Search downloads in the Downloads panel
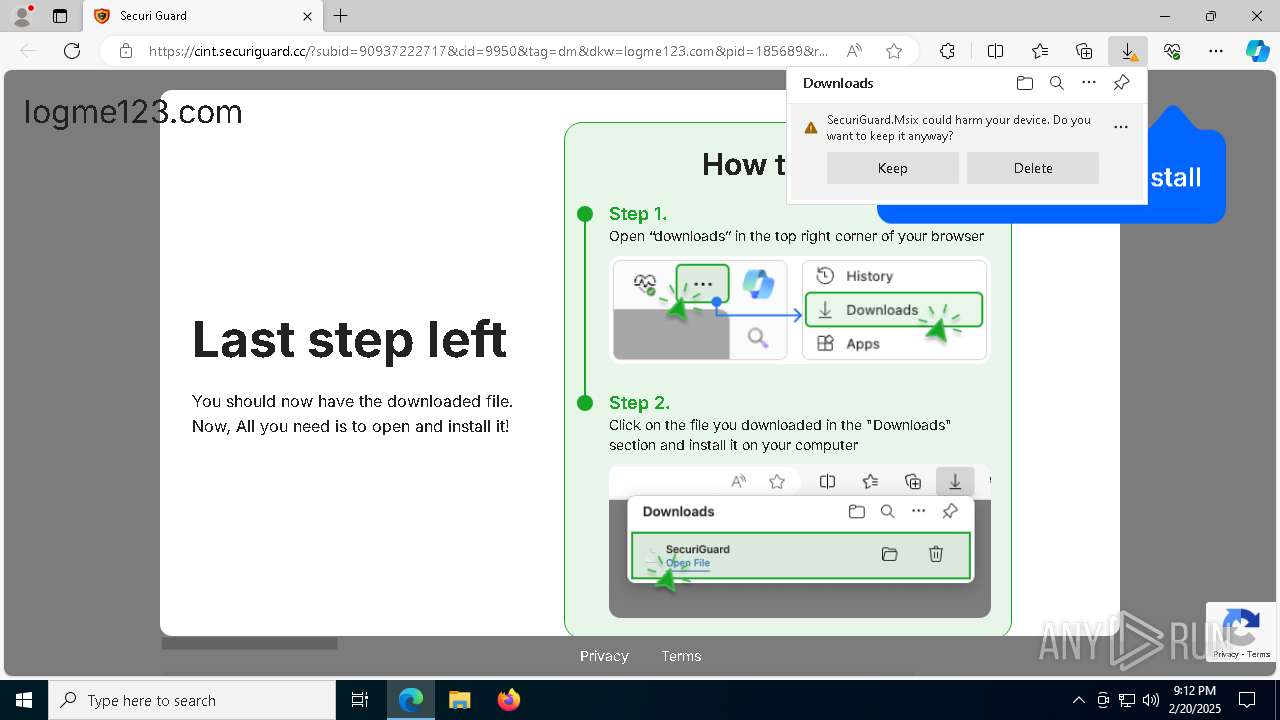Screen dimensions: 1280x720 (1057, 83)
